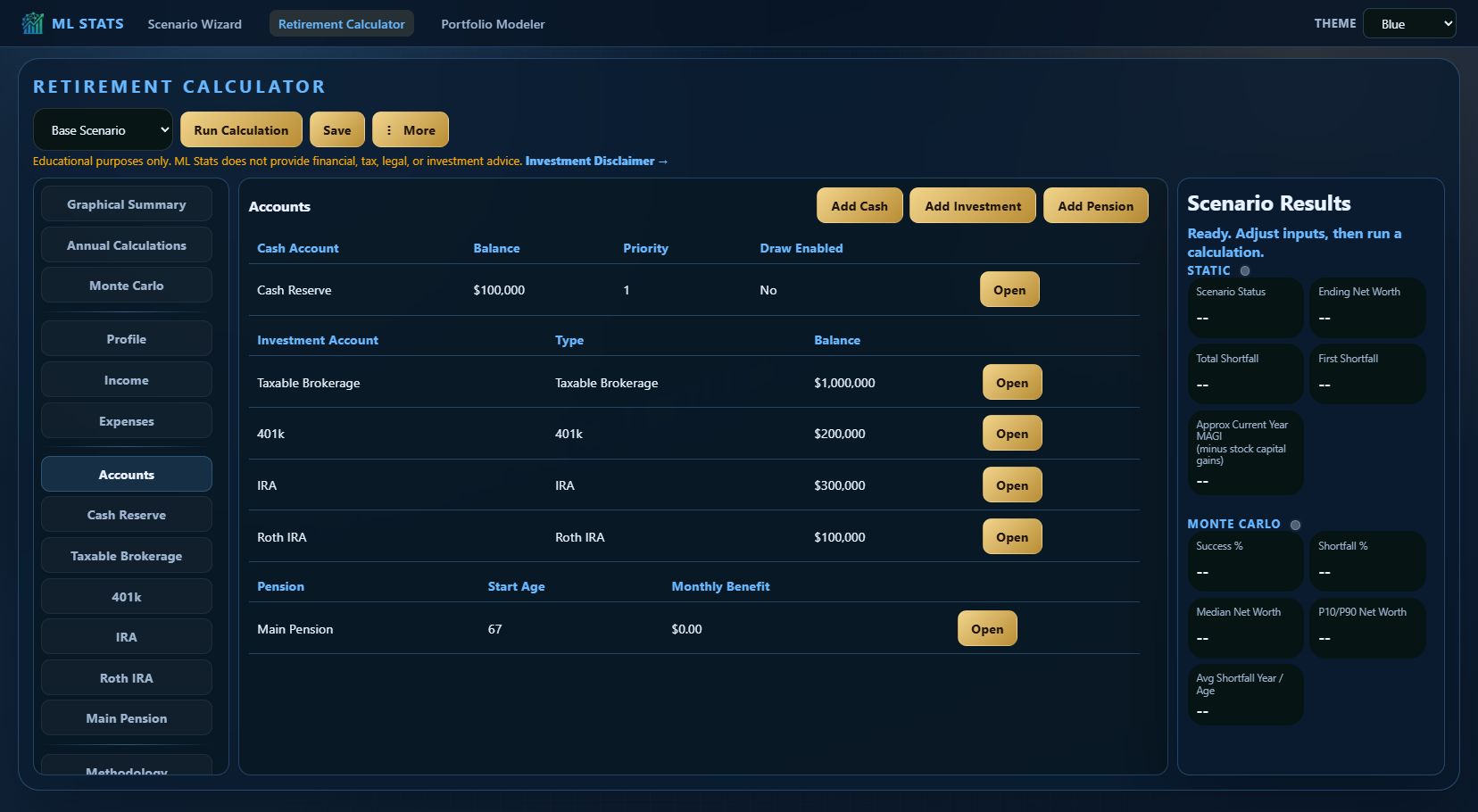Click the ML Stats logo icon

[x=33, y=23]
